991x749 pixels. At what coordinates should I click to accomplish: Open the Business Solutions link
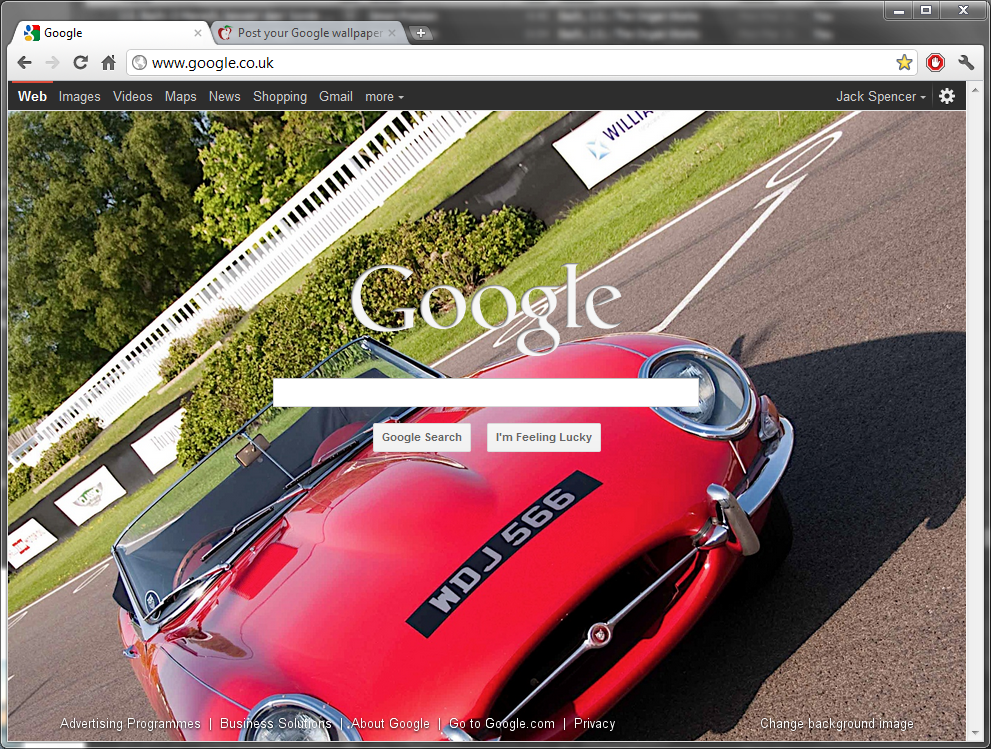pos(276,724)
